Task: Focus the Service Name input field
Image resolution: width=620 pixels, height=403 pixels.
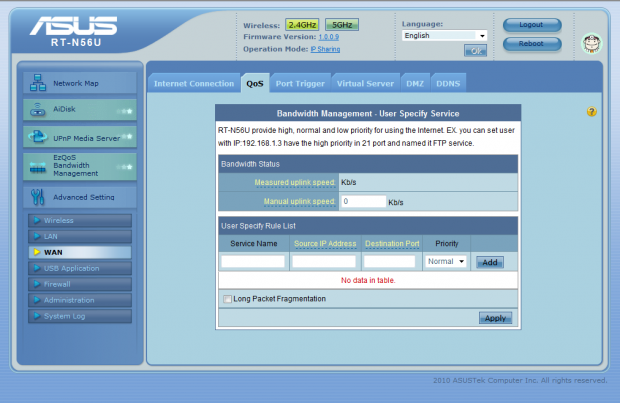Action: pyautogui.click(x=253, y=261)
